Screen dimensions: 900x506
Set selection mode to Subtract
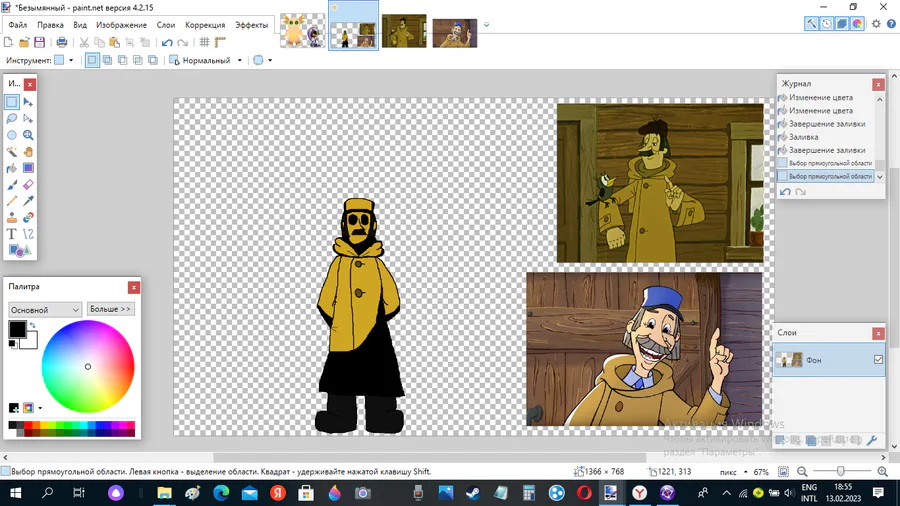pos(123,60)
